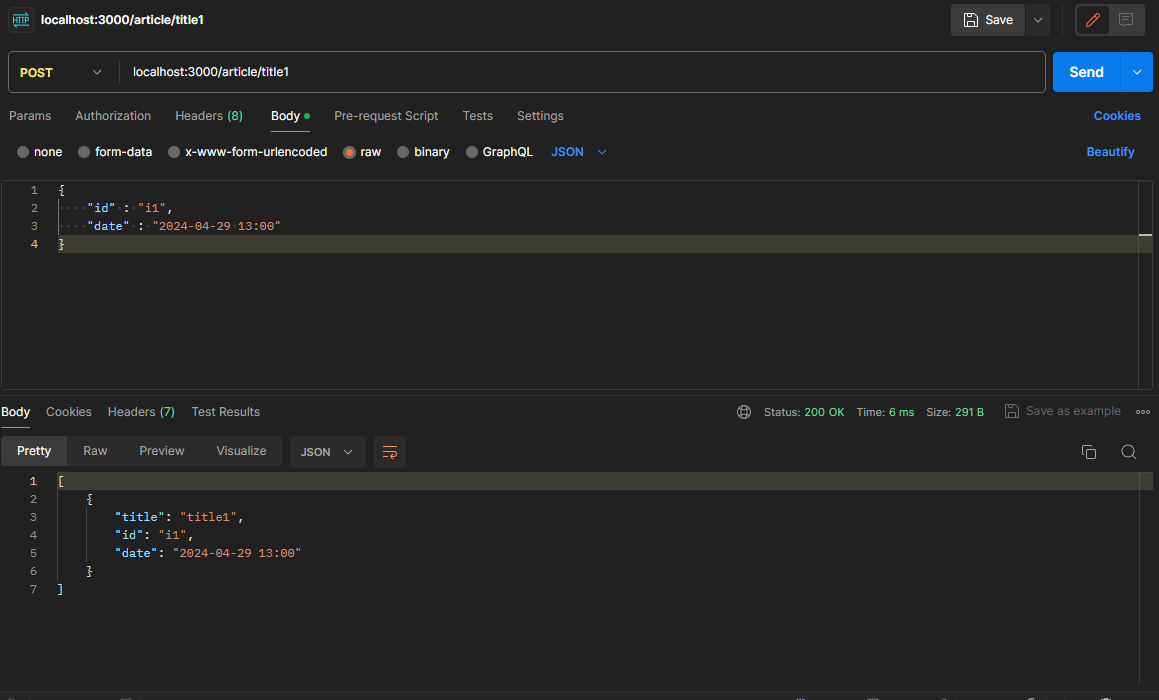Beautify the request body
The image size is (1159, 700).
1110,152
